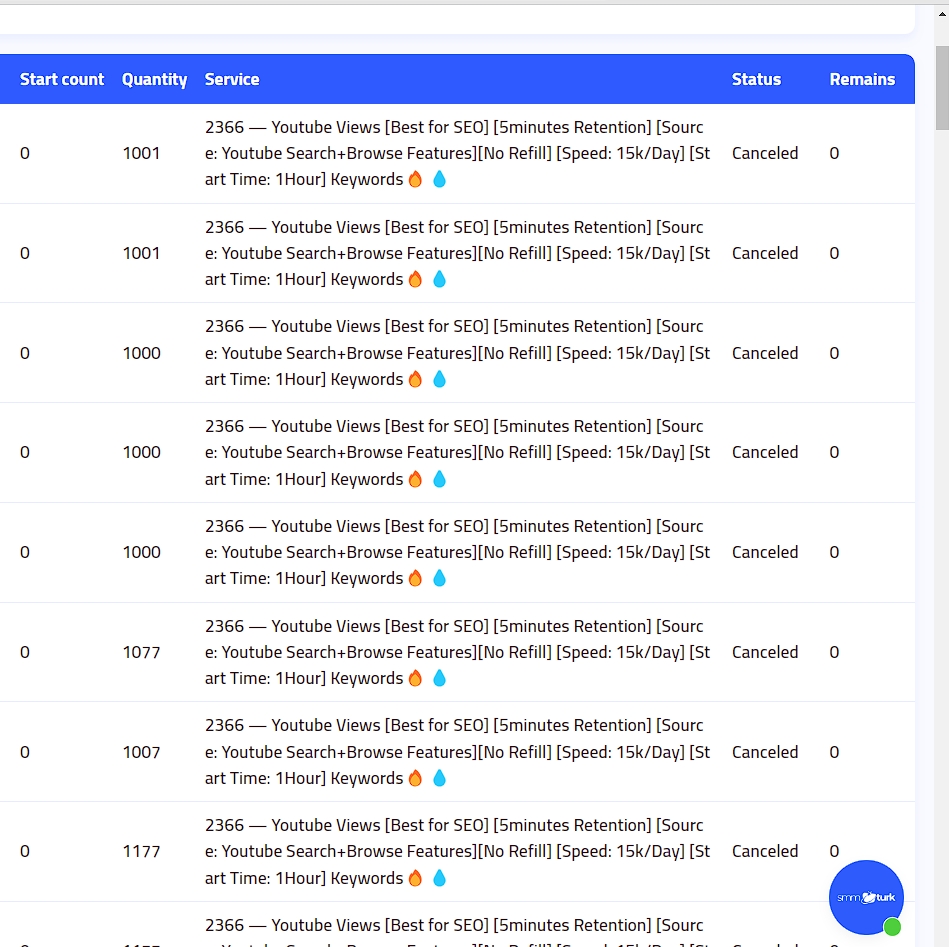Click the Canceled status in the 1077 row
This screenshot has height=947, width=949.
click(x=765, y=652)
